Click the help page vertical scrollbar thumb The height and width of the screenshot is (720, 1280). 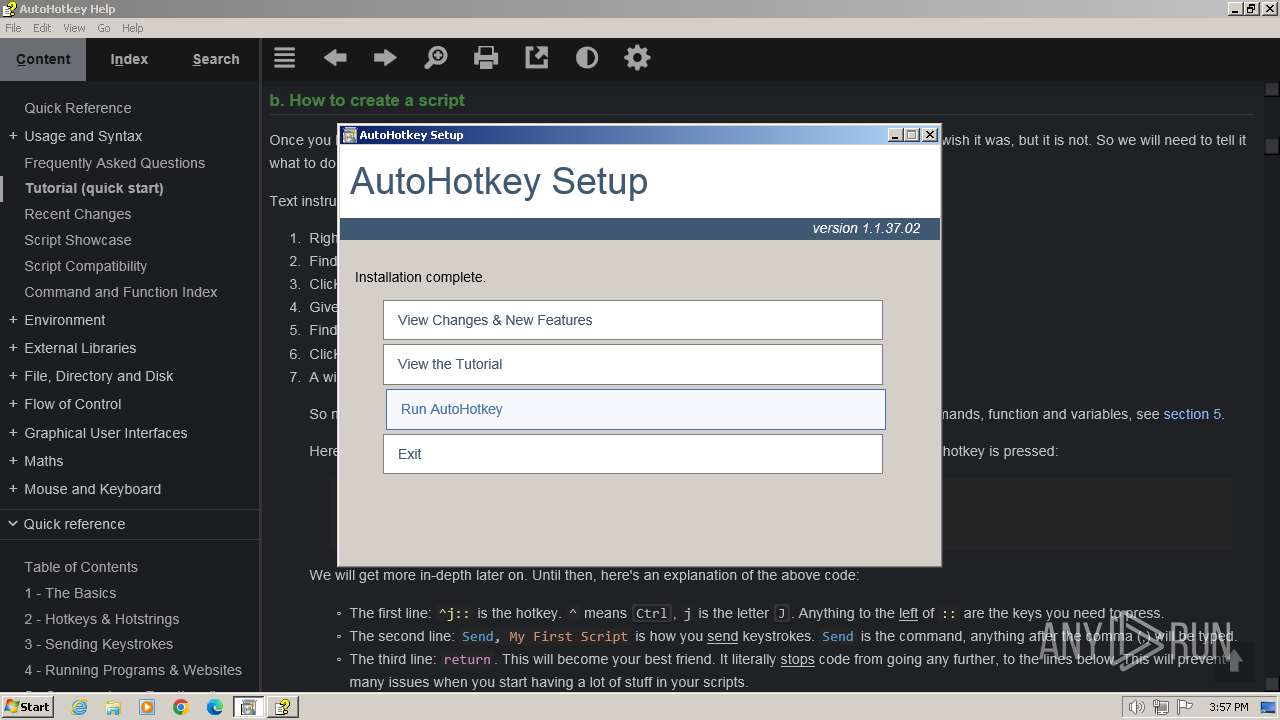(1271, 146)
